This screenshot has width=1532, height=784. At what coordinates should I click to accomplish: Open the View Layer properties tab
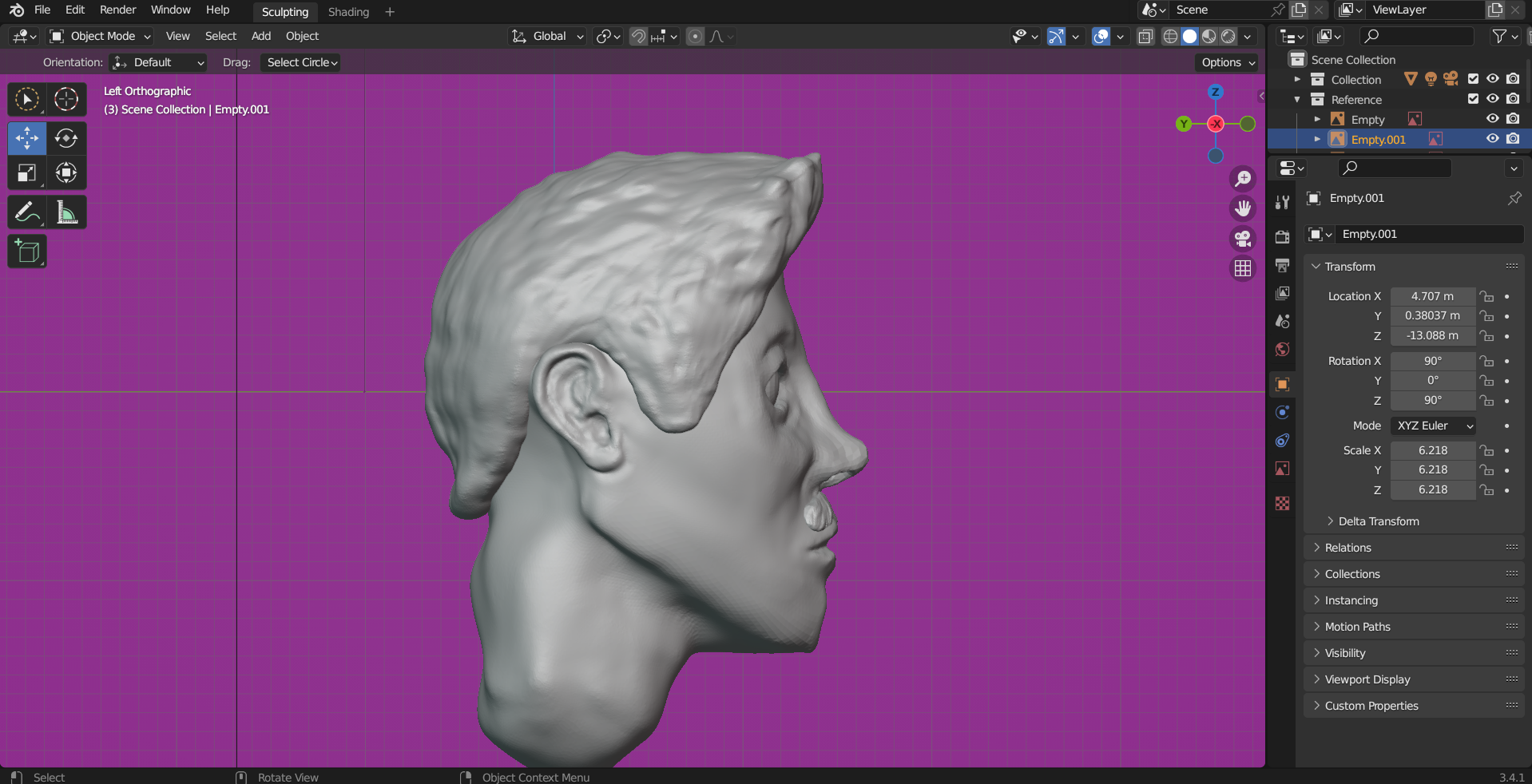click(x=1282, y=293)
